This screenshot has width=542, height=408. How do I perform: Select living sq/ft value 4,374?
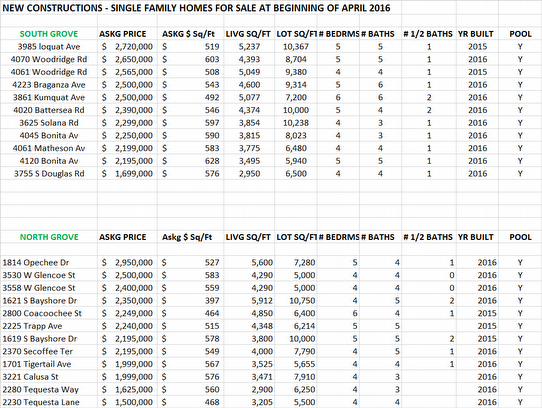249,110
